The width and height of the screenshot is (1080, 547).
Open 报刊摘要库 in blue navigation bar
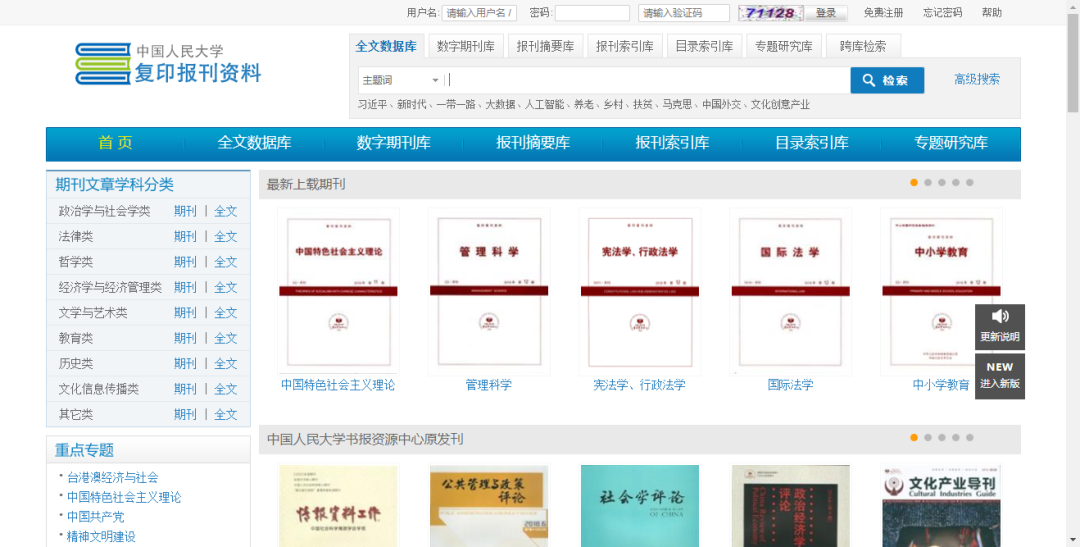pos(533,143)
